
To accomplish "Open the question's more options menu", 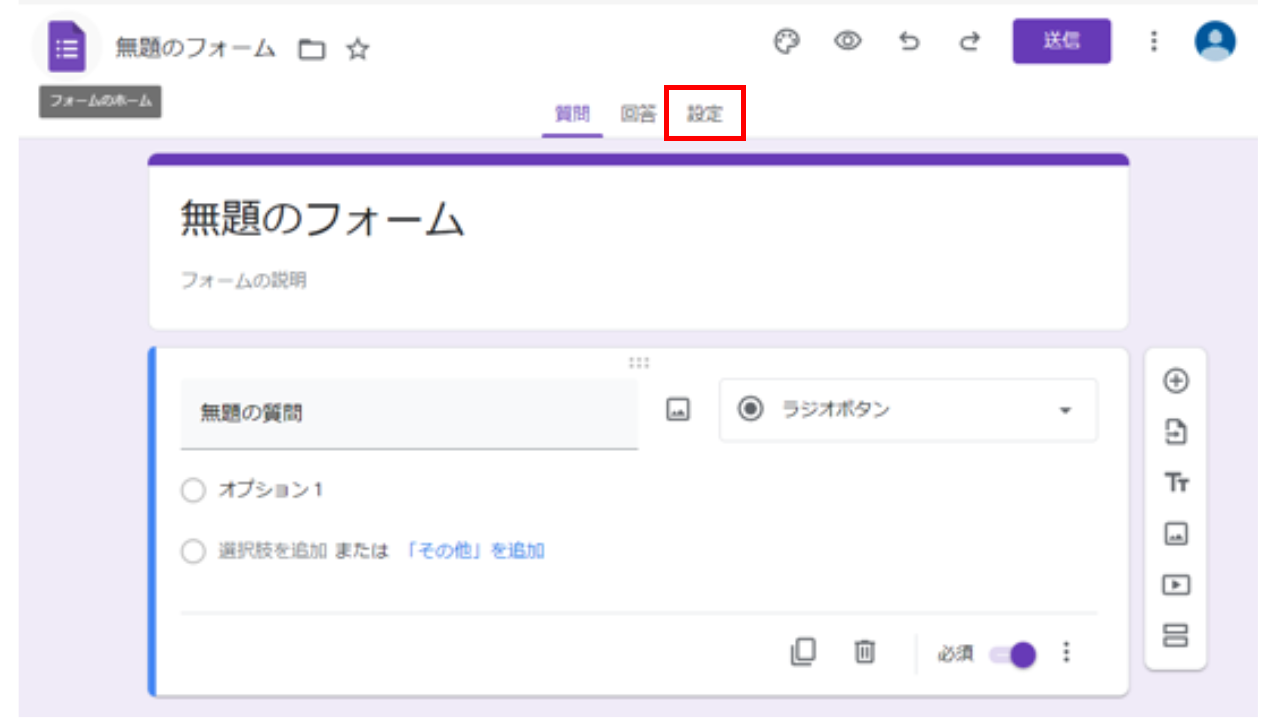I will (1066, 653).
